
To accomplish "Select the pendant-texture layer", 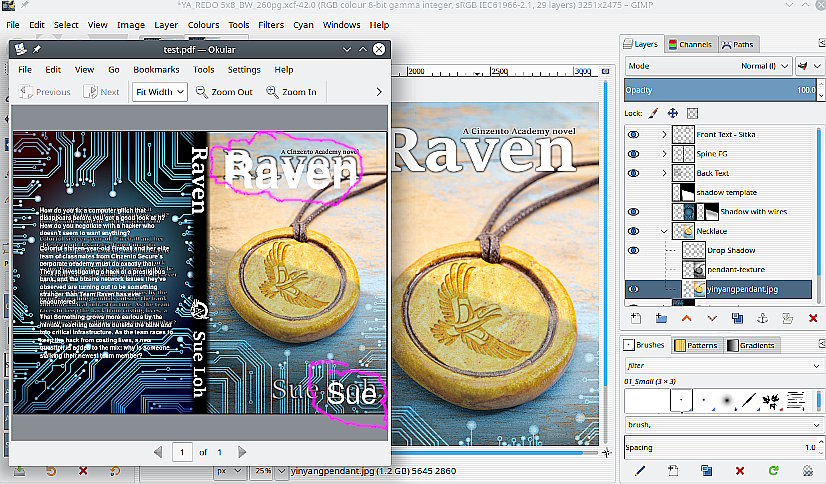I will (735, 269).
